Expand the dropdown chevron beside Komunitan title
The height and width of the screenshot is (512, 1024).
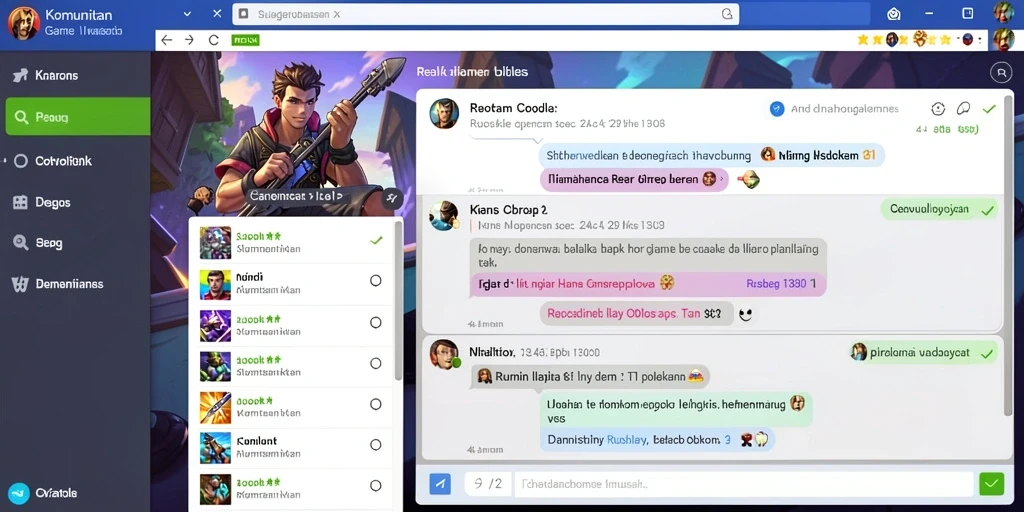tap(187, 14)
